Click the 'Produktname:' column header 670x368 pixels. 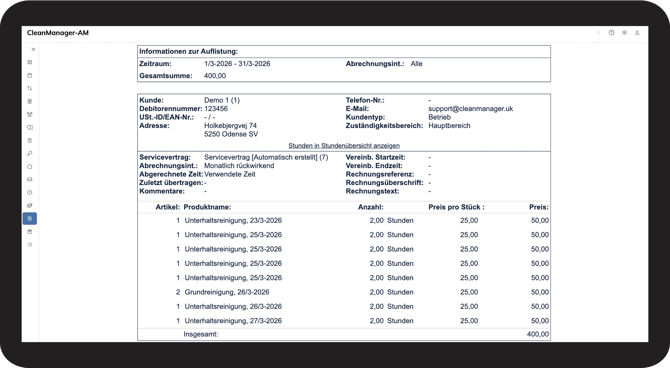[207, 207]
